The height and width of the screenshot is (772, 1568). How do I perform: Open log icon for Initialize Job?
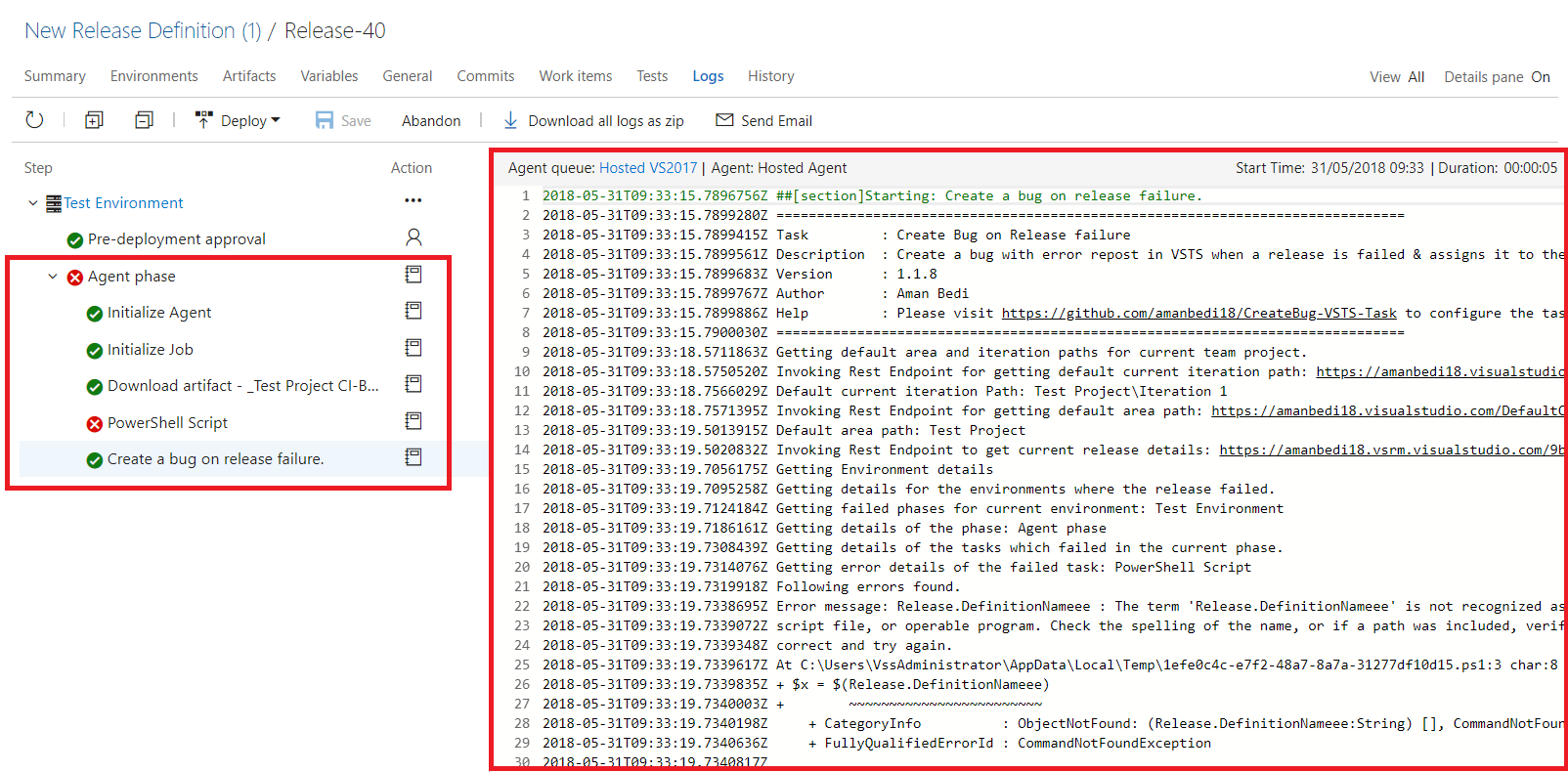click(x=414, y=348)
